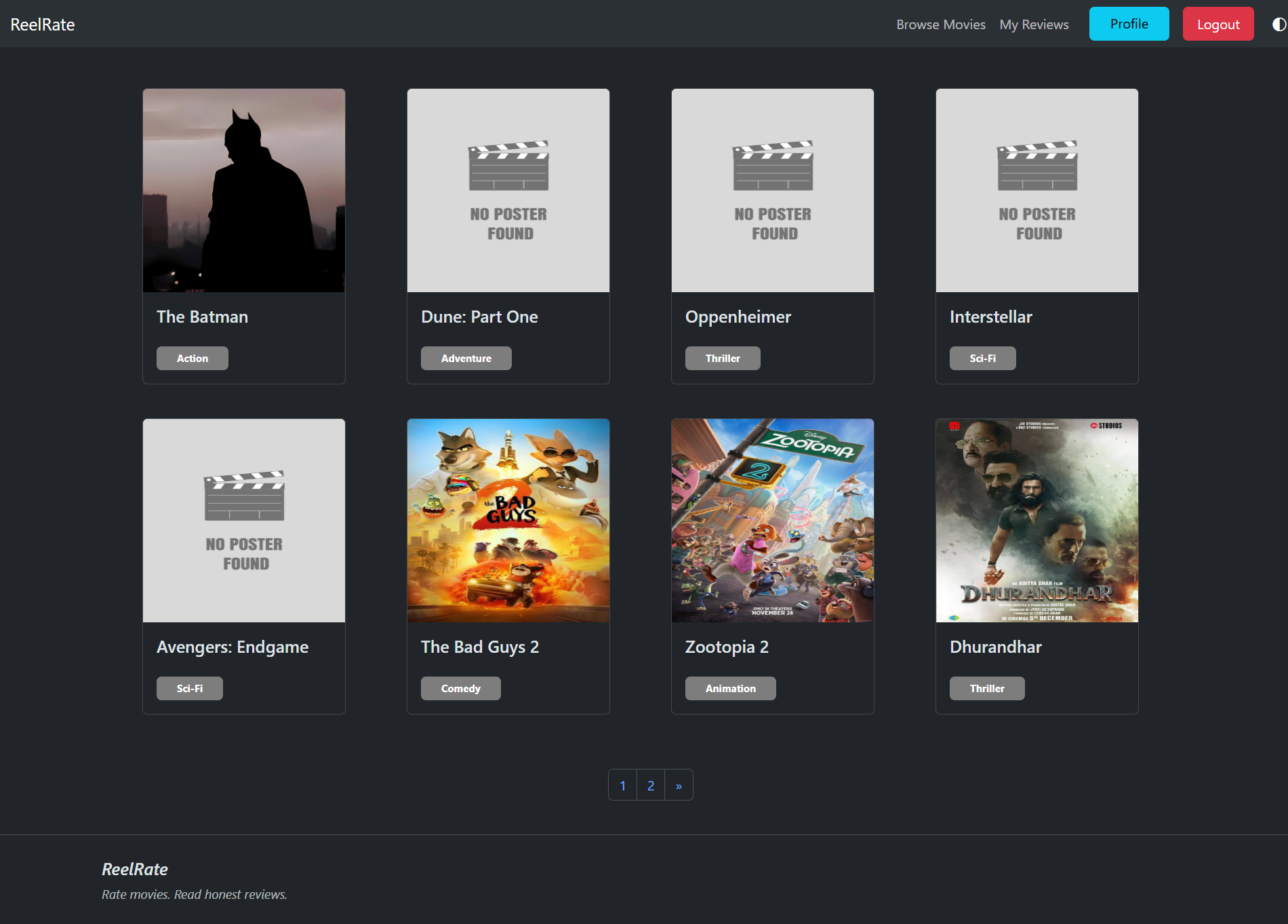Click the Adventure genre badge
The image size is (1288, 924).
(x=466, y=358)
